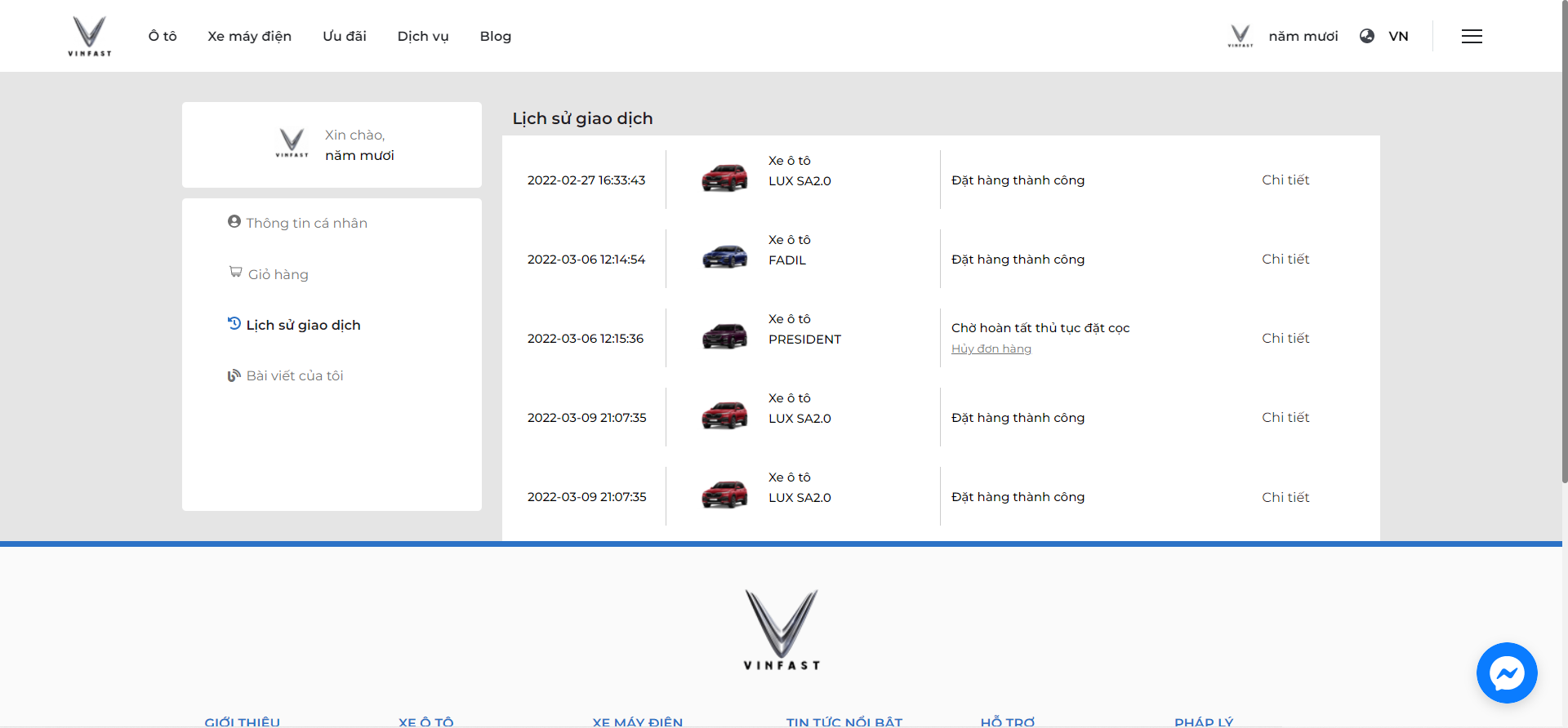Click the status Chờ hoàn tất thủ tục đặt cọc

1040,328
